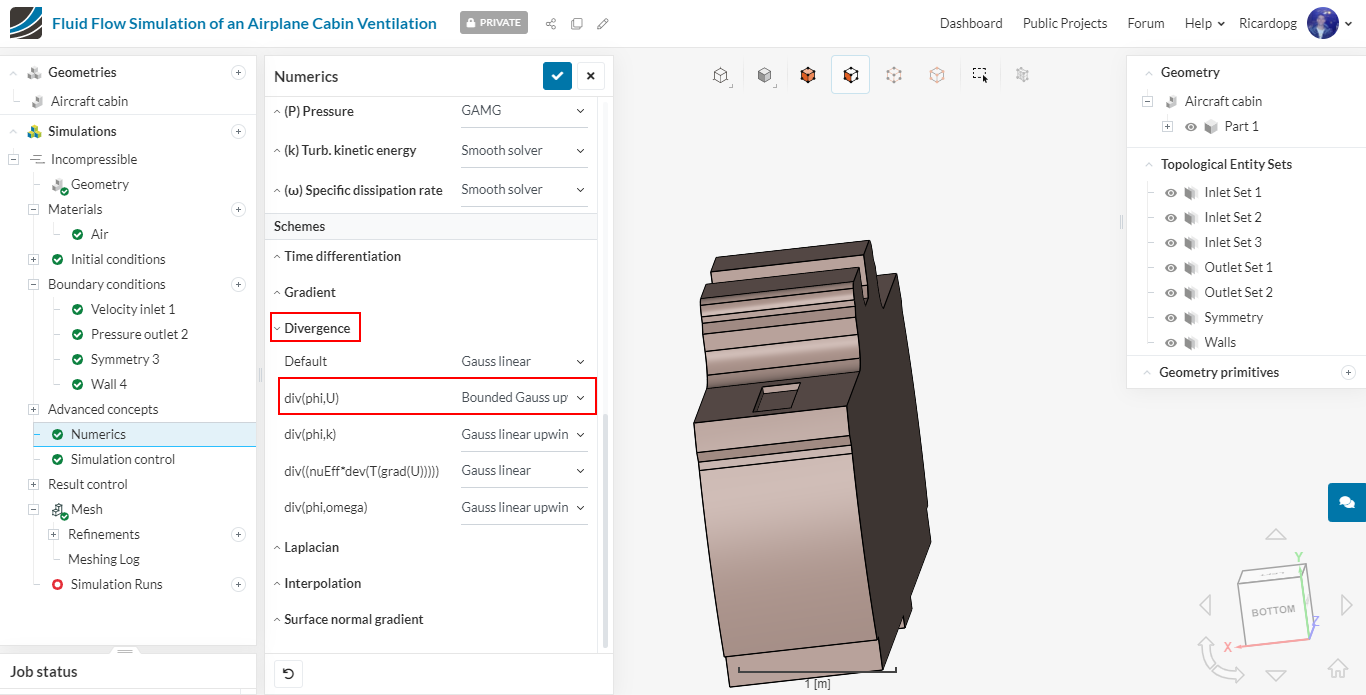Add a new geometry with plus icon
The image size is (1366, 695).
point(238,72)
